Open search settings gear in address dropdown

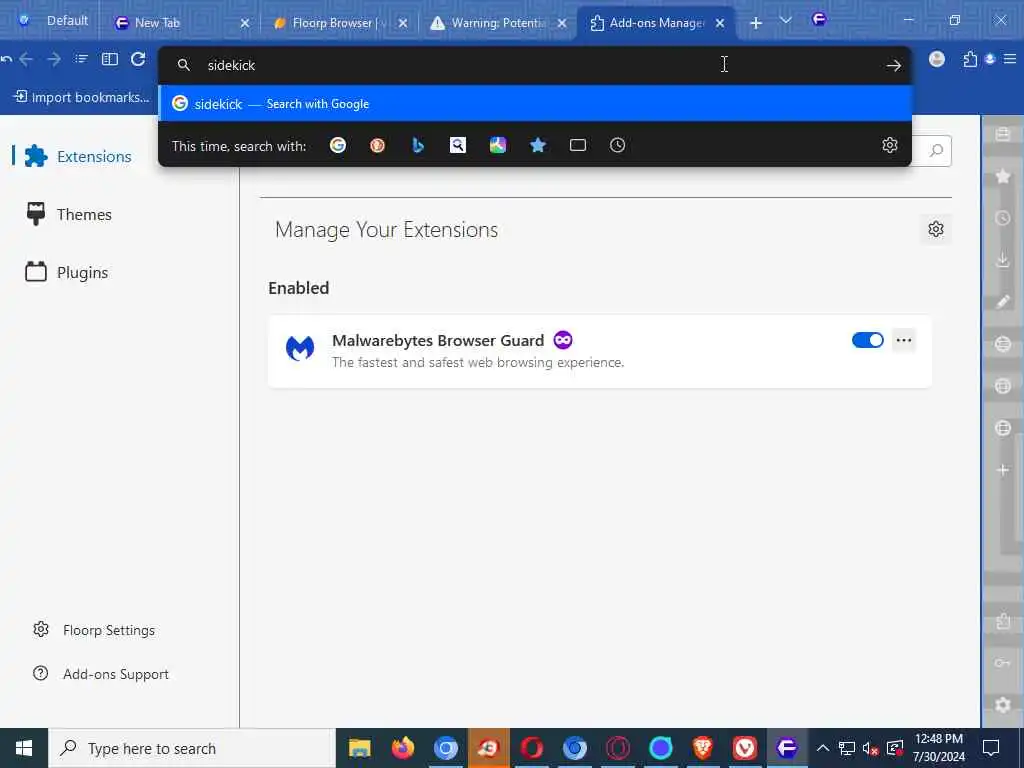pyautogui.click(x=889, y=145)
